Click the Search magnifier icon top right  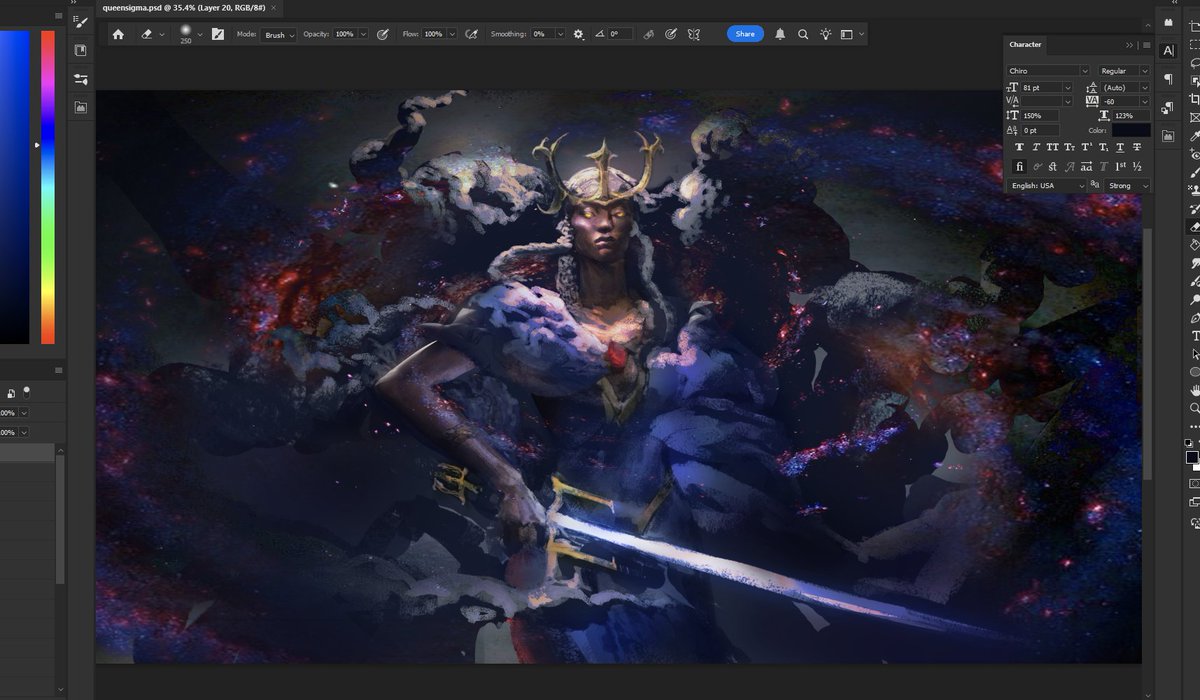tap(802, 33)
